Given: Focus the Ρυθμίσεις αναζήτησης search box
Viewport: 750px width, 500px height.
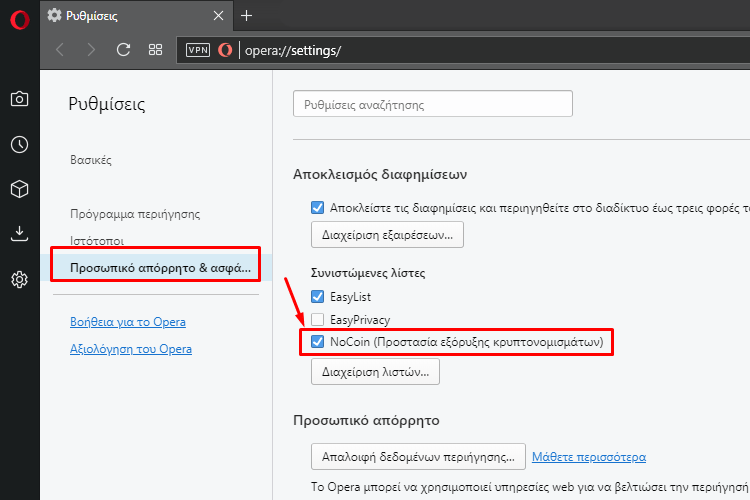Looking at the screenshot, I should click(x=433, y=104).
